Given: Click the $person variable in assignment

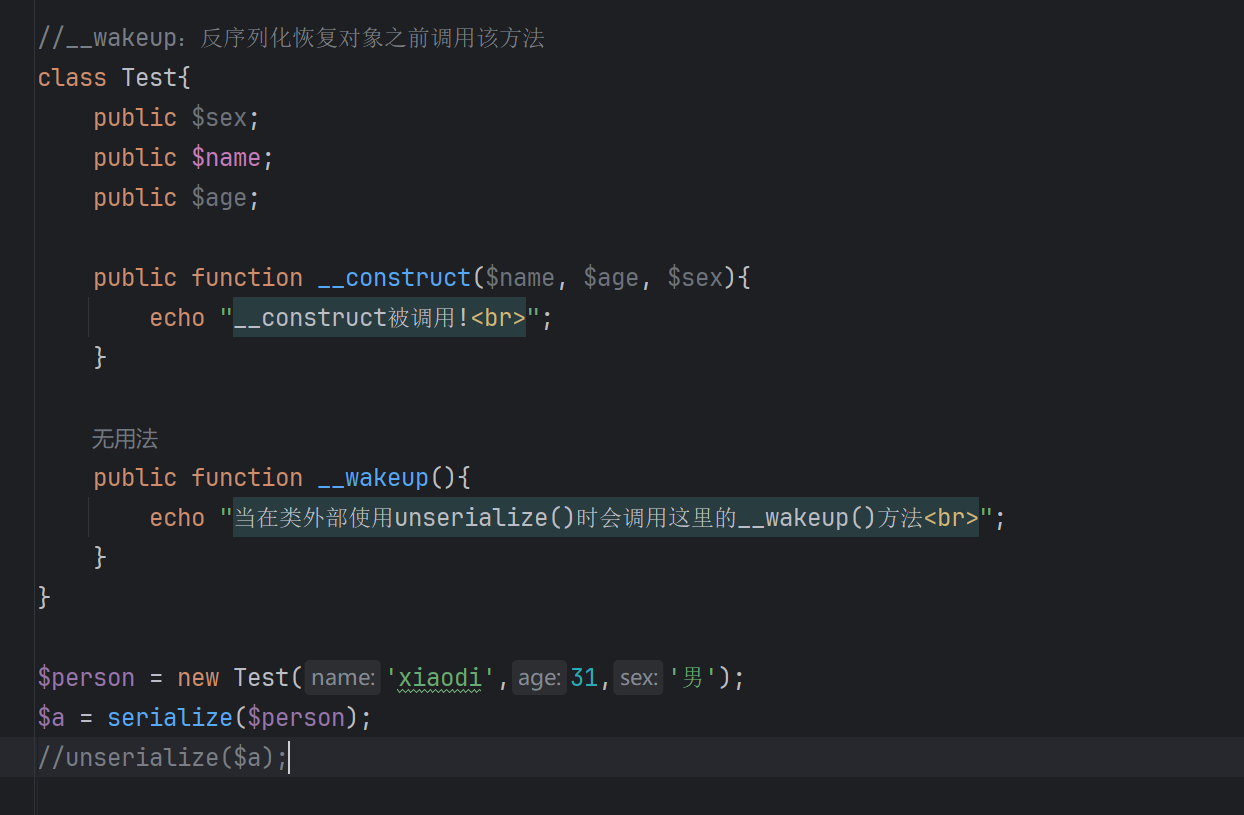Looking at the screenshot, I should pos(86,678).
